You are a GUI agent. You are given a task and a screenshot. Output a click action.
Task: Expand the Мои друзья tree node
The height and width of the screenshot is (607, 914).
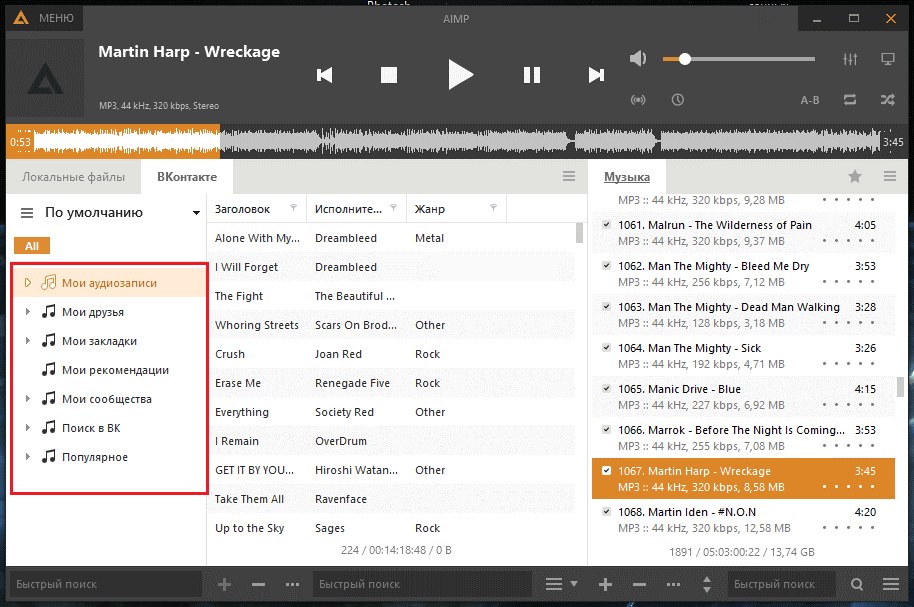pos(27,312)
